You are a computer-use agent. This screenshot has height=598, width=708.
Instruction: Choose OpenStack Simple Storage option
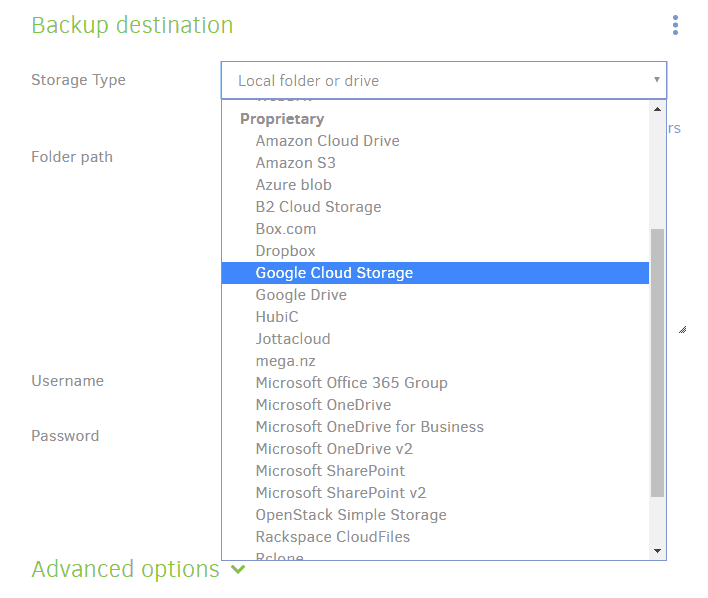click(351, 515)
